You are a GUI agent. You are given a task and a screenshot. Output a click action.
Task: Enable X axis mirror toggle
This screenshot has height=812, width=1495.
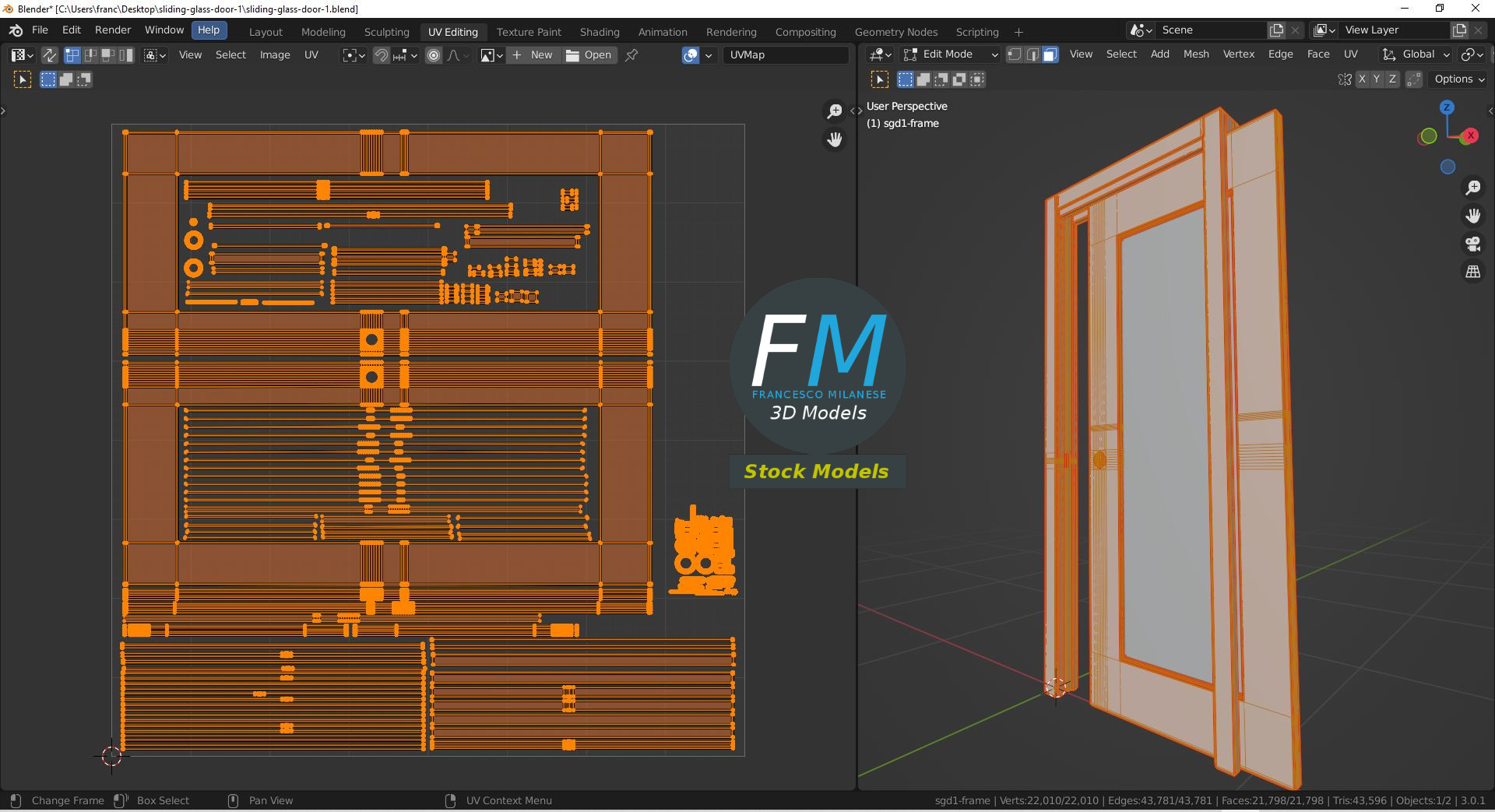(1362, 79)
